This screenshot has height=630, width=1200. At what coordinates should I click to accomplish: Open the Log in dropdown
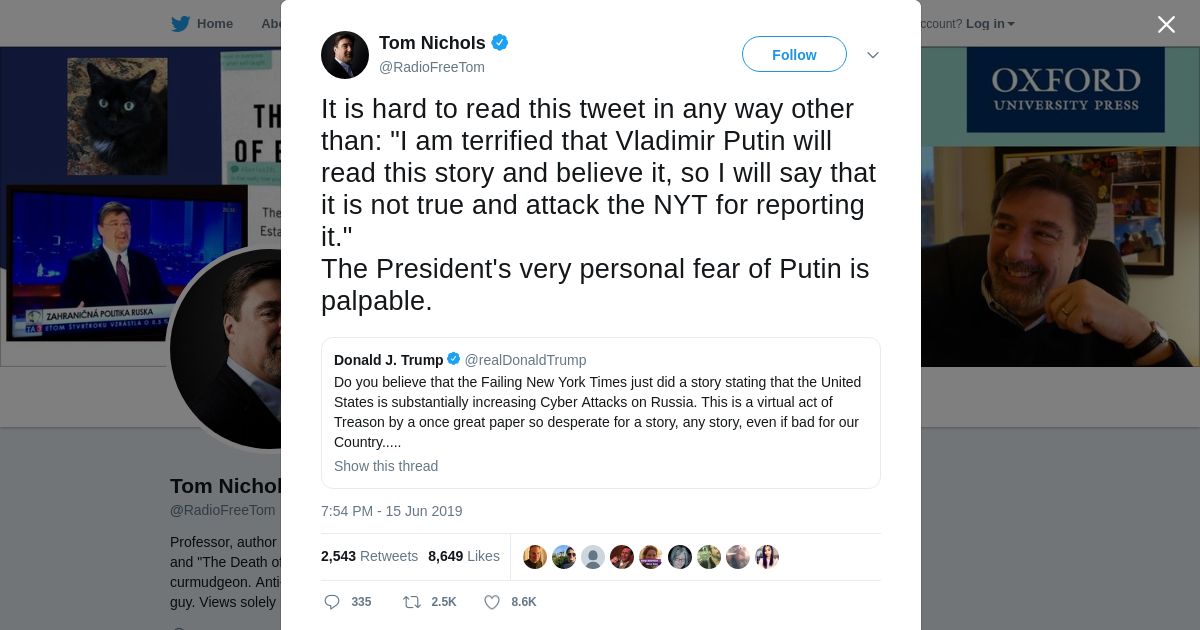990,24
